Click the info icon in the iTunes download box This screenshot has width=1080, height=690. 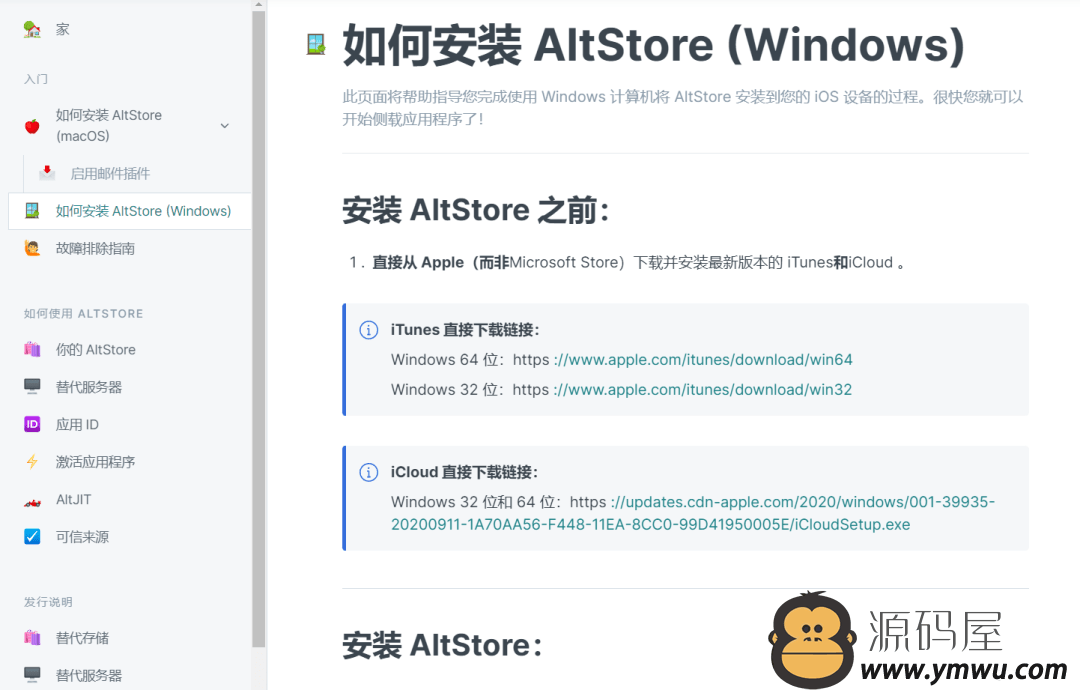click(x=368, y=331)
